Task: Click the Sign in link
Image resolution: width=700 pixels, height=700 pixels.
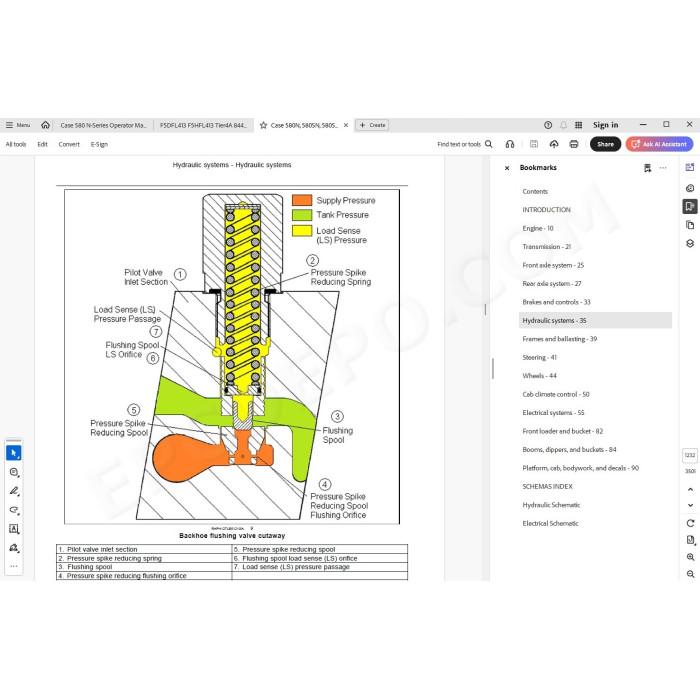Action: 605,125
